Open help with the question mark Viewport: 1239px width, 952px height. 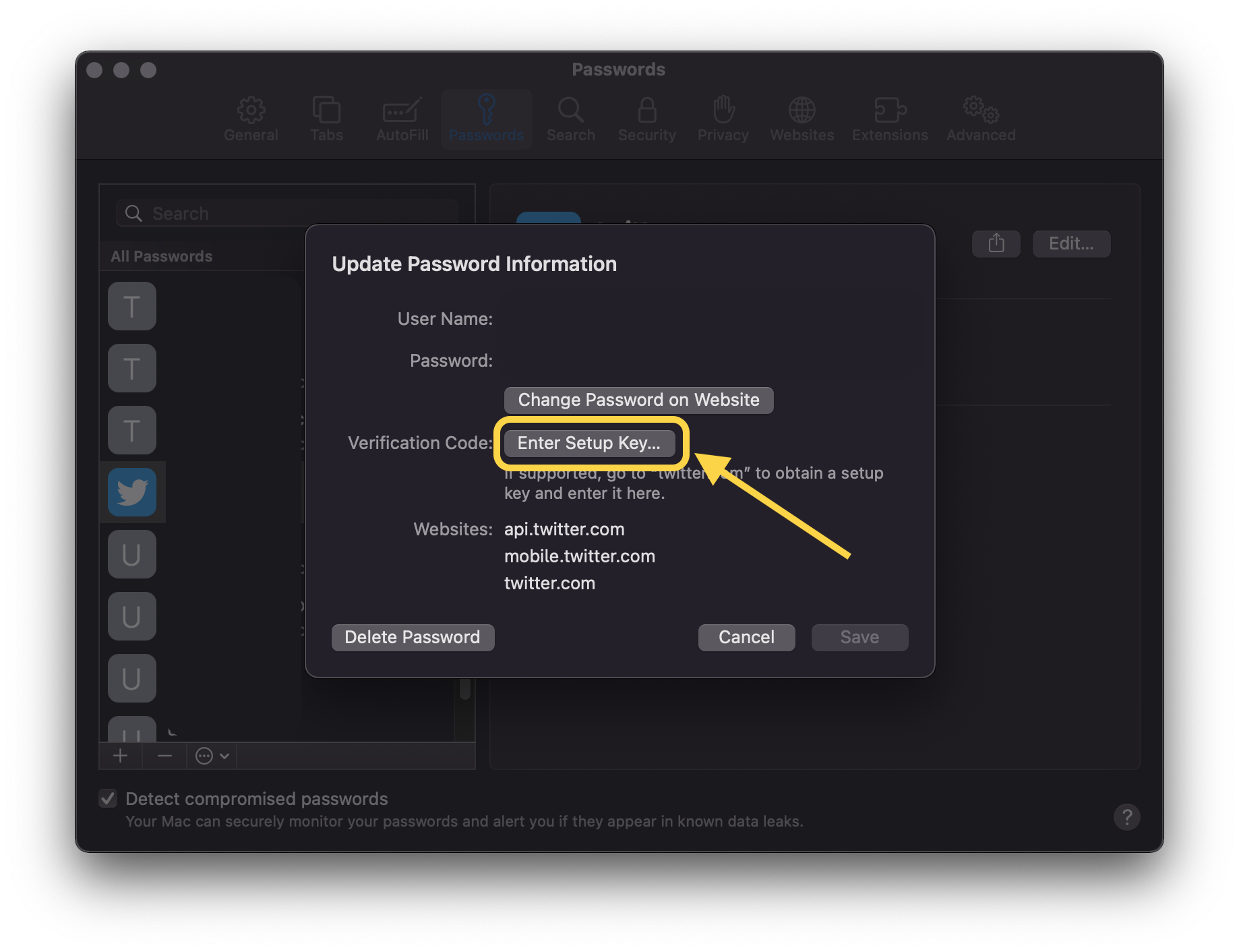[1126, 816]
